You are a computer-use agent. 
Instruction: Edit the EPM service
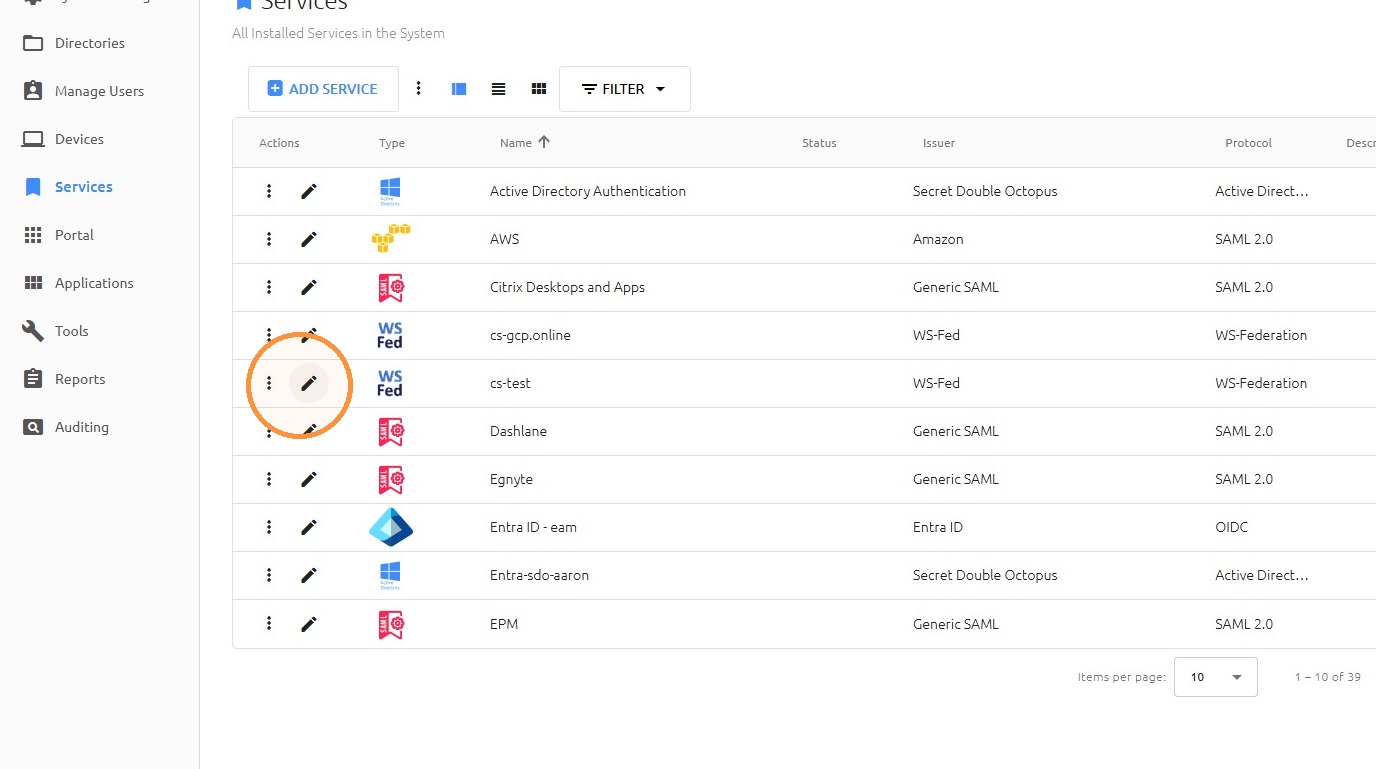309,623
